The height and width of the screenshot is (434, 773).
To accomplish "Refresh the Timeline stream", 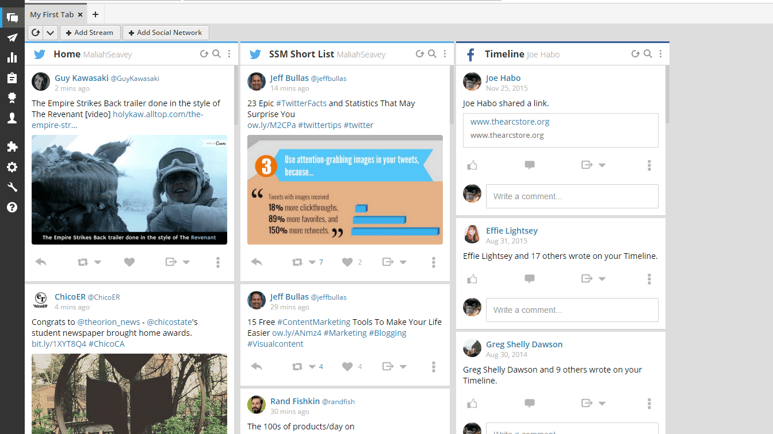I will click(x=635, y=54).
